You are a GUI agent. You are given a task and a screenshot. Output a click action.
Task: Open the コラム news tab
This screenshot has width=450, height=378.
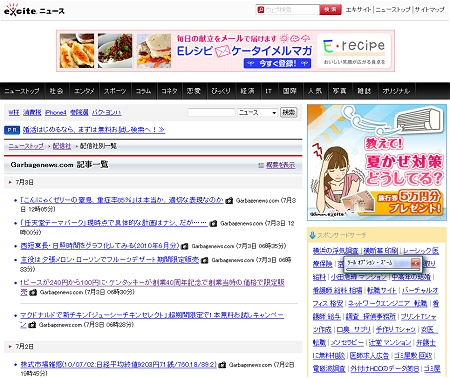tap(143, 91)
